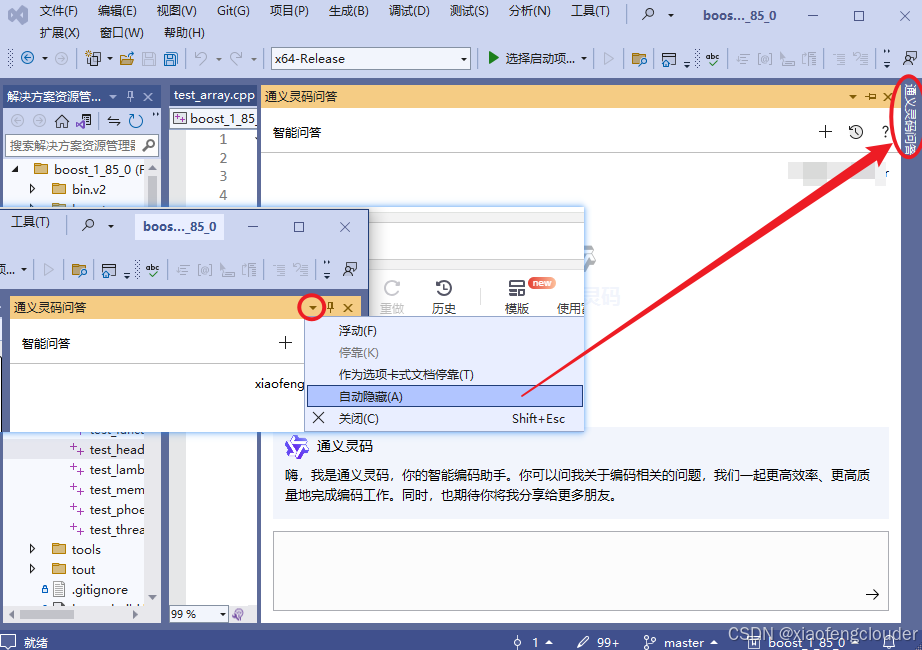
Task: Click plus to start new 智能问答 chat
Action: pos(826,132)
